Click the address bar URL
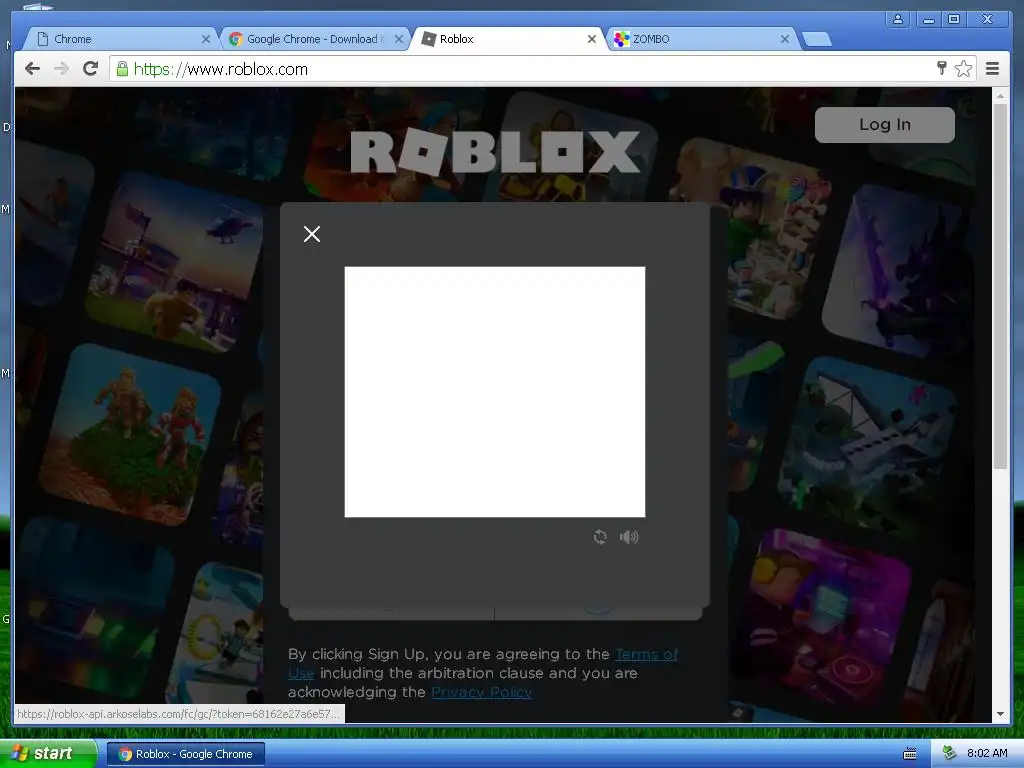 [x=221, y=69]
